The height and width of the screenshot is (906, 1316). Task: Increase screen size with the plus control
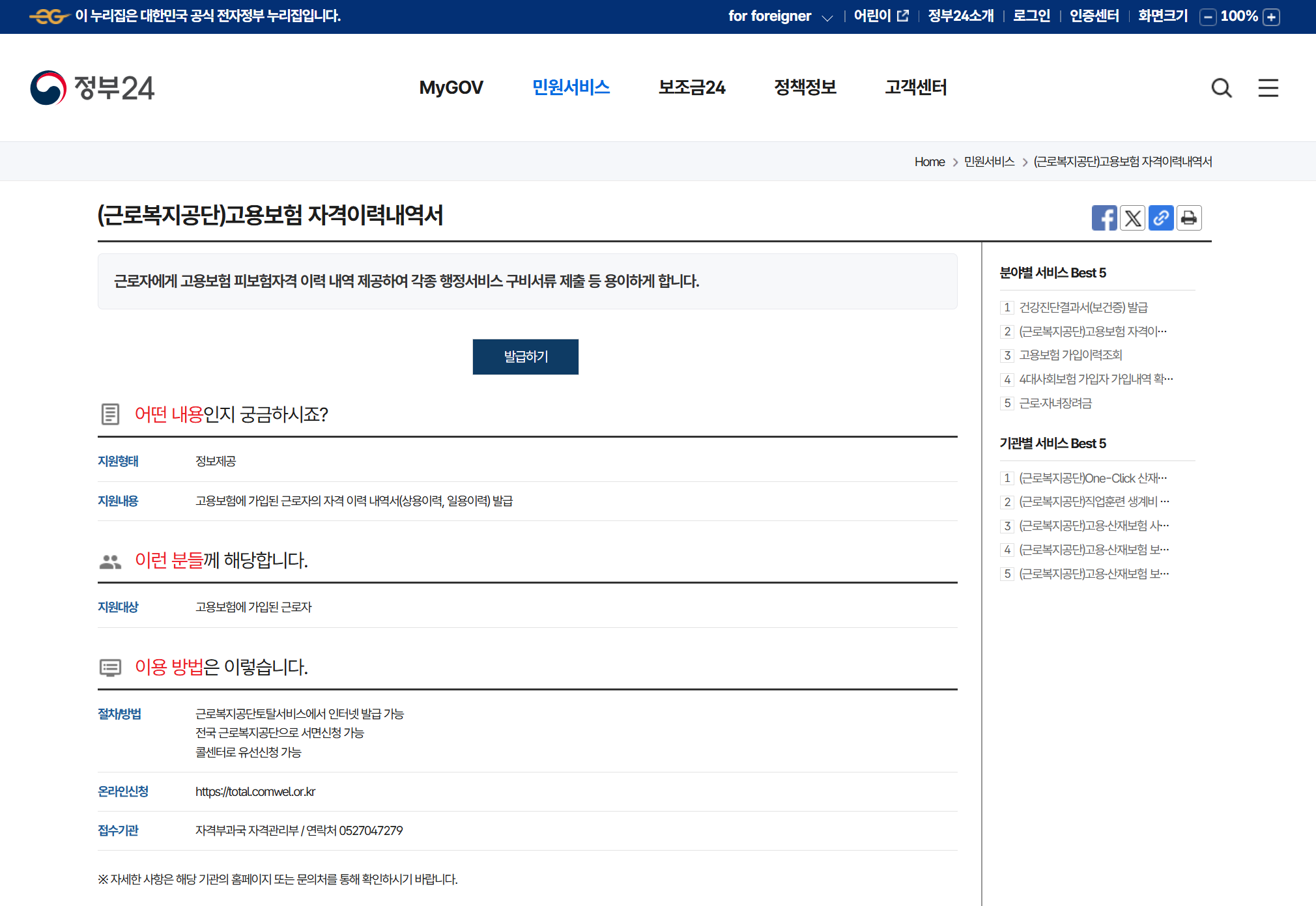pyautogui.click(x=1271, y=17)
